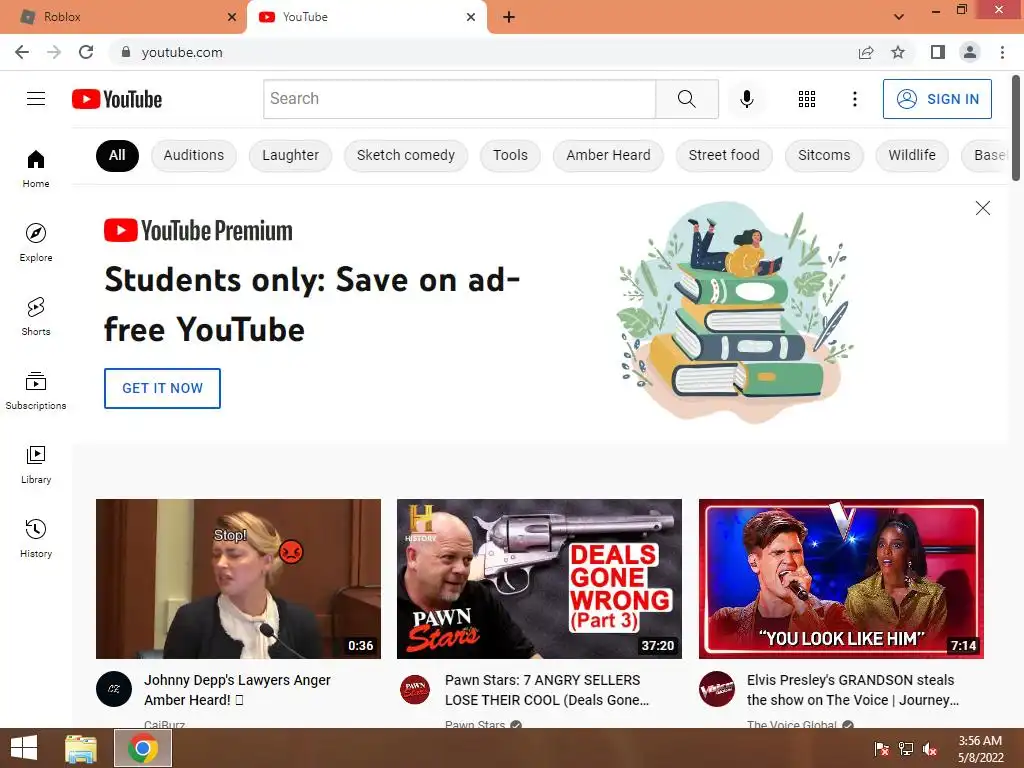Open Subscriptions in the sidebar
1024x768 pixels.
coord(36,391)
